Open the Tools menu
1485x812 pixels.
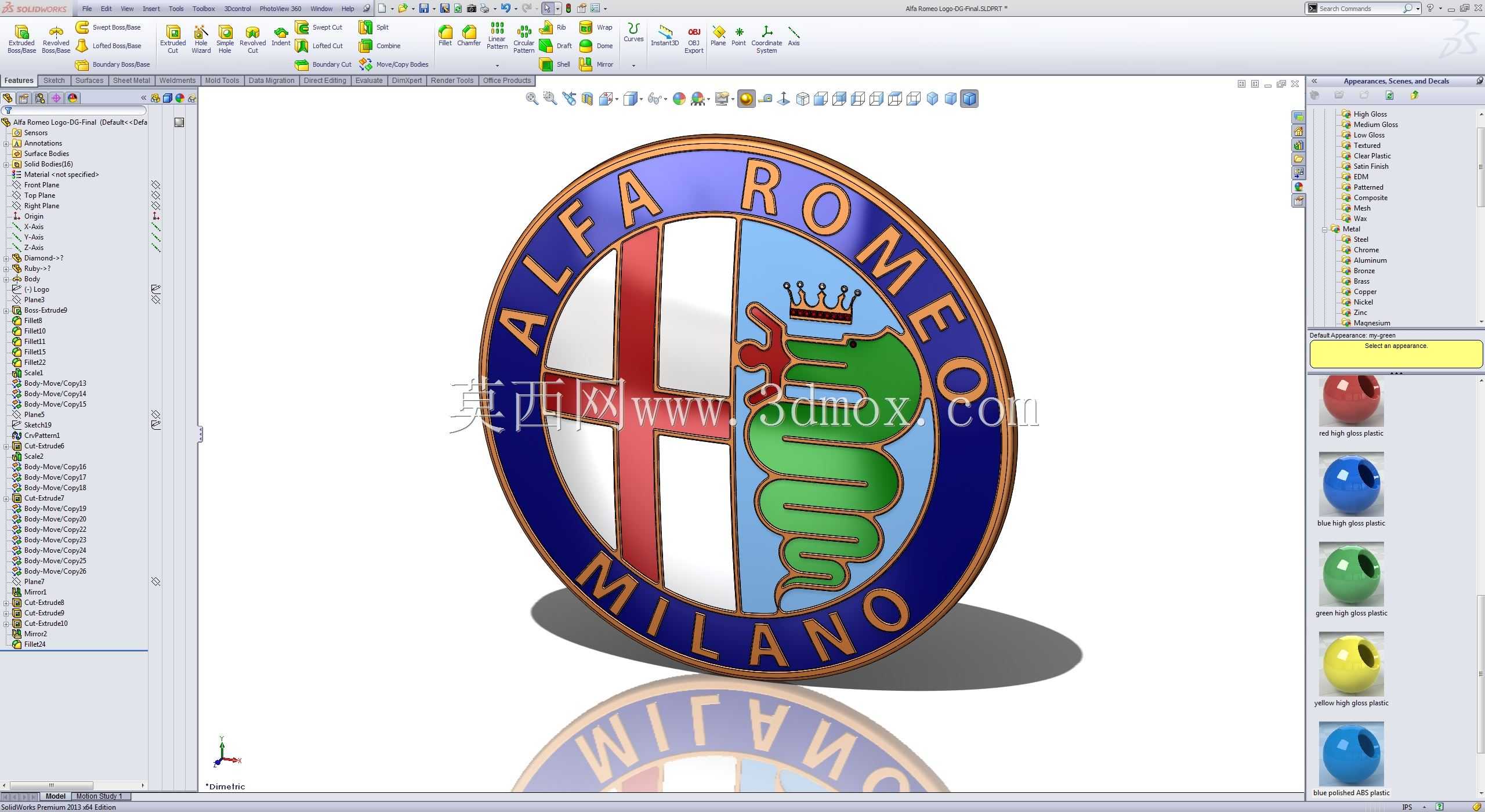tap(176, 9)
